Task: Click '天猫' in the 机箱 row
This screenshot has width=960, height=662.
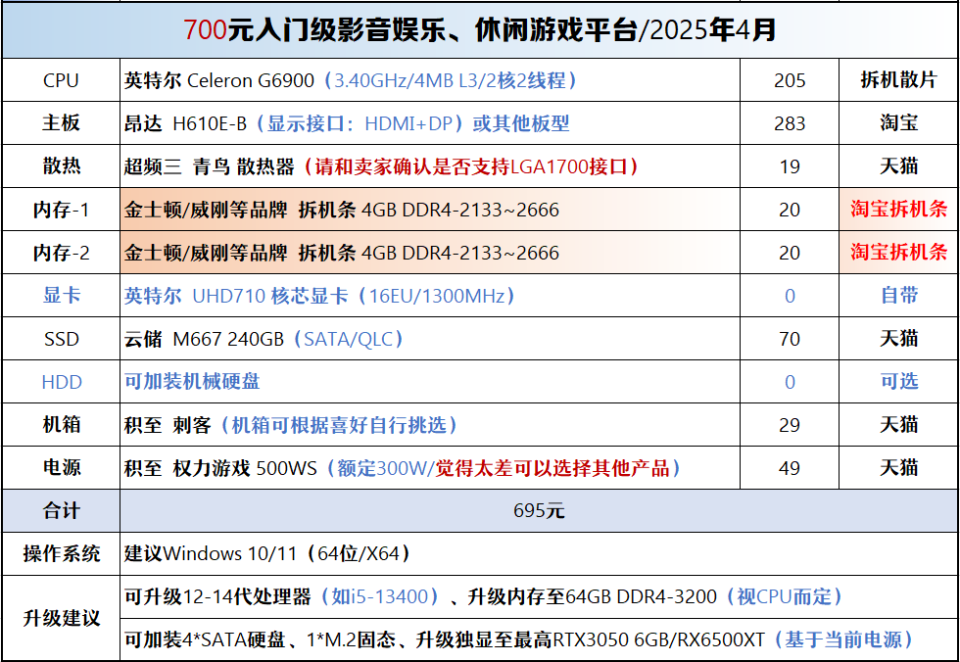Action: point(898,424)
